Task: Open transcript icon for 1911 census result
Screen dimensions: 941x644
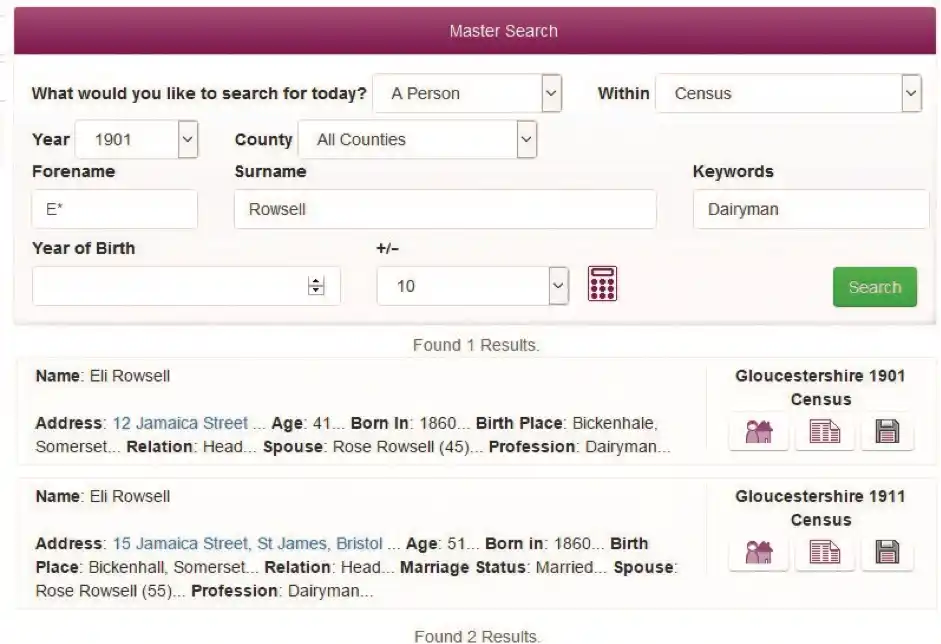Action: tap(824, 553)
